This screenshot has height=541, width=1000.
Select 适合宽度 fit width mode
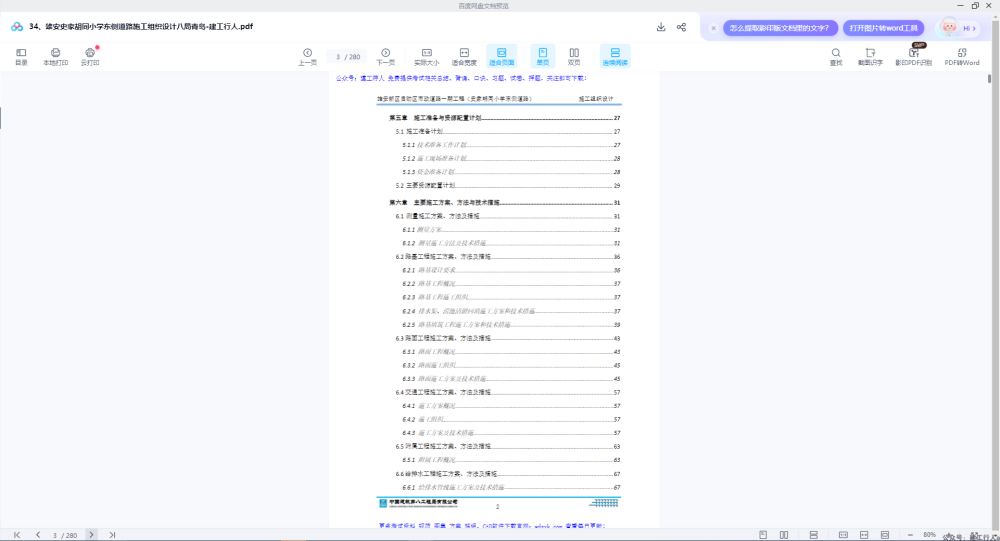click(464, 56)
